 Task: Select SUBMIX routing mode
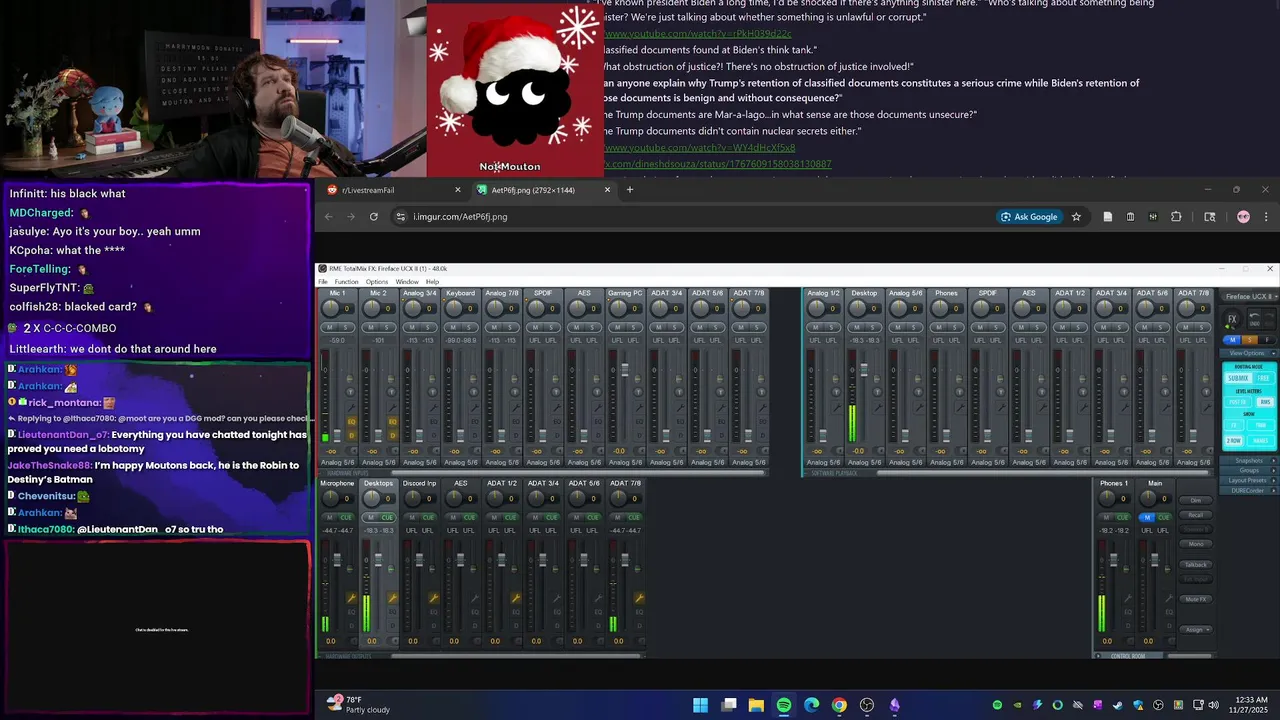[x=1238, y=378]
